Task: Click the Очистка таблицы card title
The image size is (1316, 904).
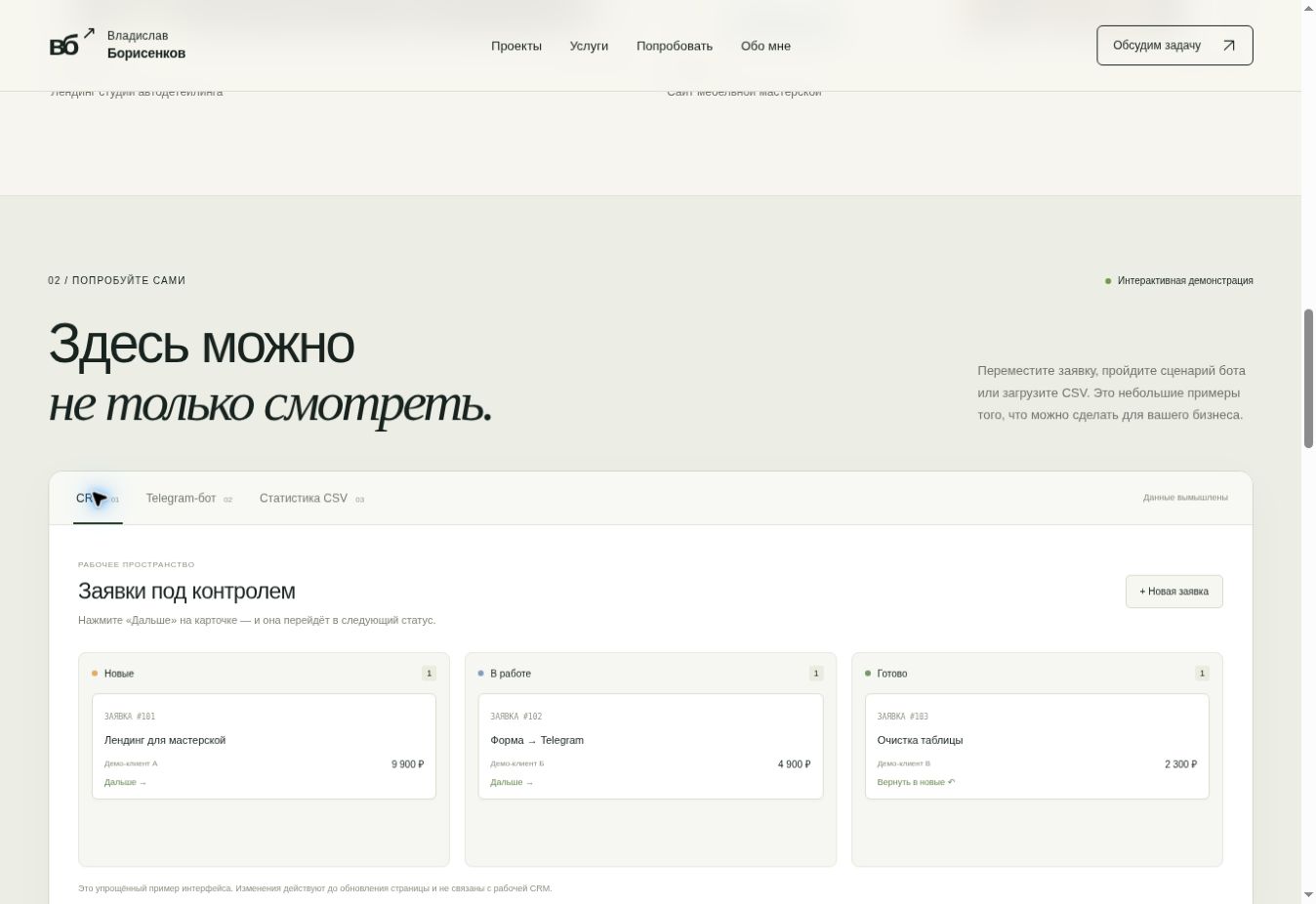Action: pyautogui.click(x=920, y=740)
